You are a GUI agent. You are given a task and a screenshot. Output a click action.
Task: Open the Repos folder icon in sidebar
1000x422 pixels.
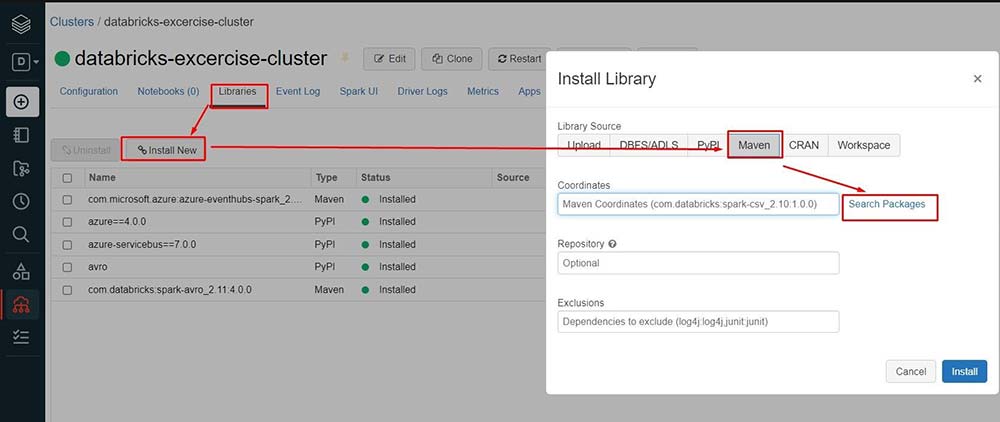tap(21, 168)
